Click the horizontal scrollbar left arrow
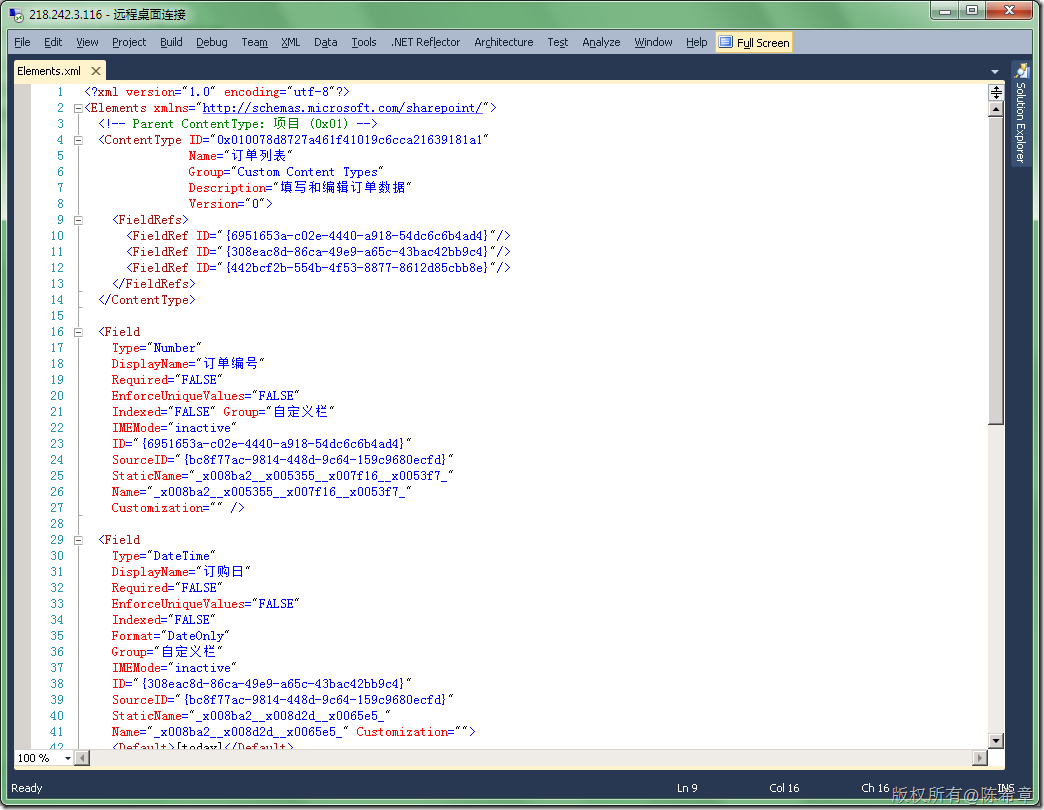Image resolution: width=1044 pixels, height=810 pixels. (83, 757)
